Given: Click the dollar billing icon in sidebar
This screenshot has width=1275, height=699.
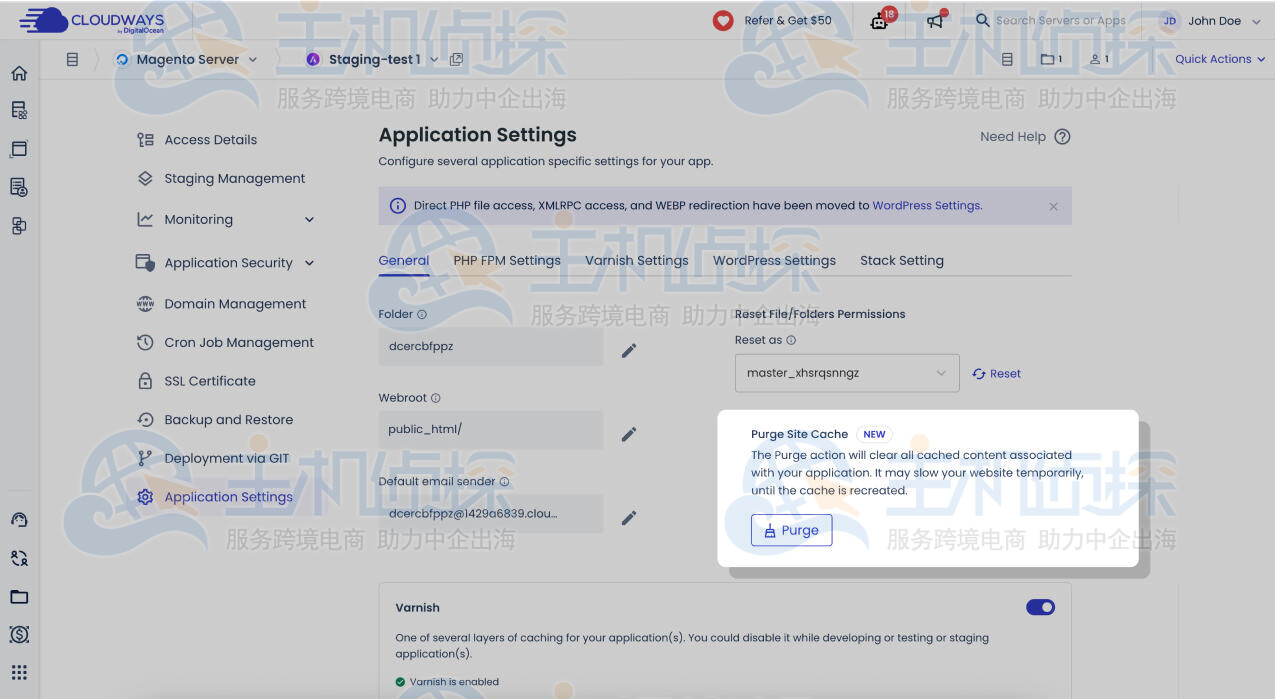Looking at the screenshot, I should click(x=19, y=634).
